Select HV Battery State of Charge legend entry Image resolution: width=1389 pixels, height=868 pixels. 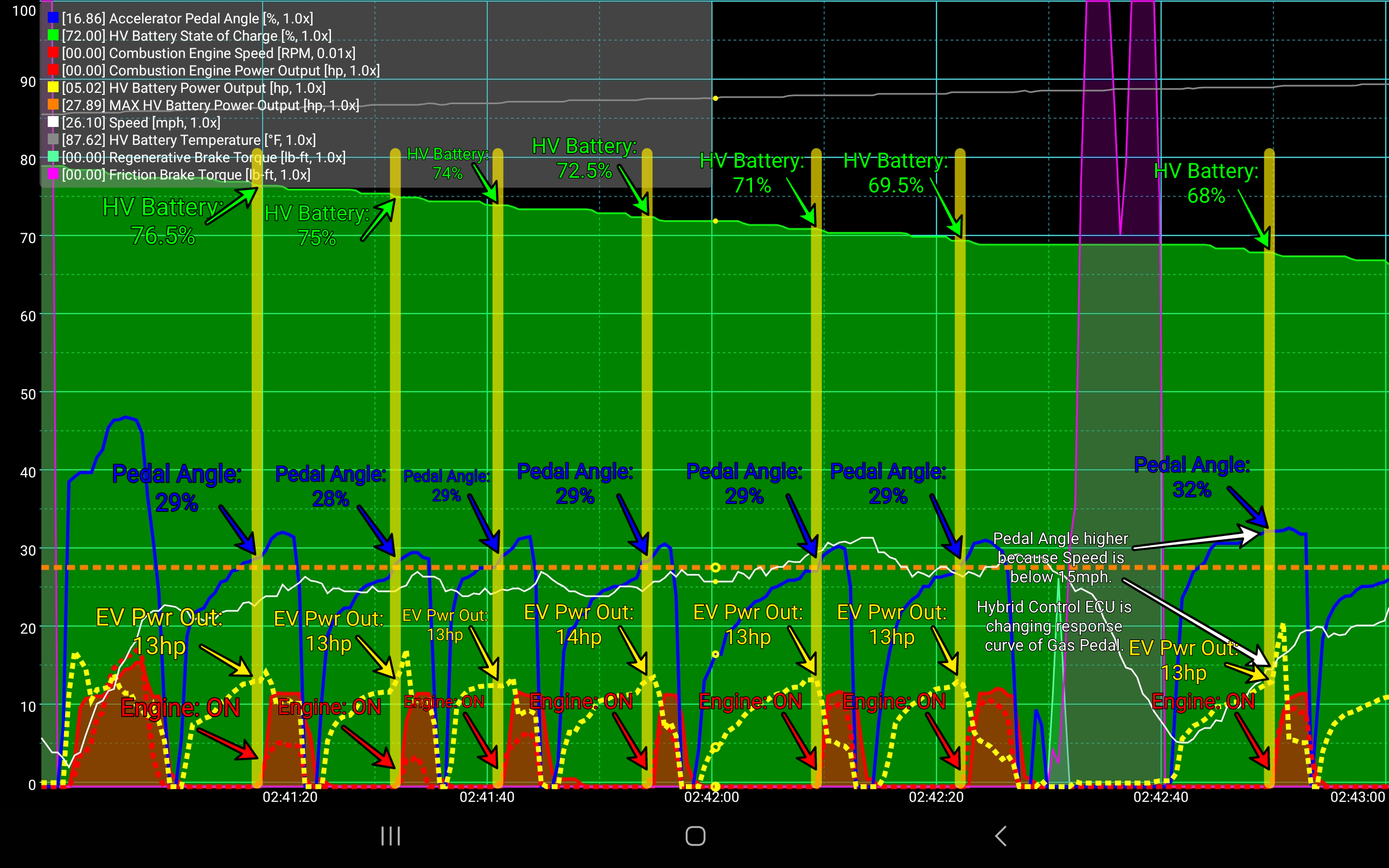190,36
